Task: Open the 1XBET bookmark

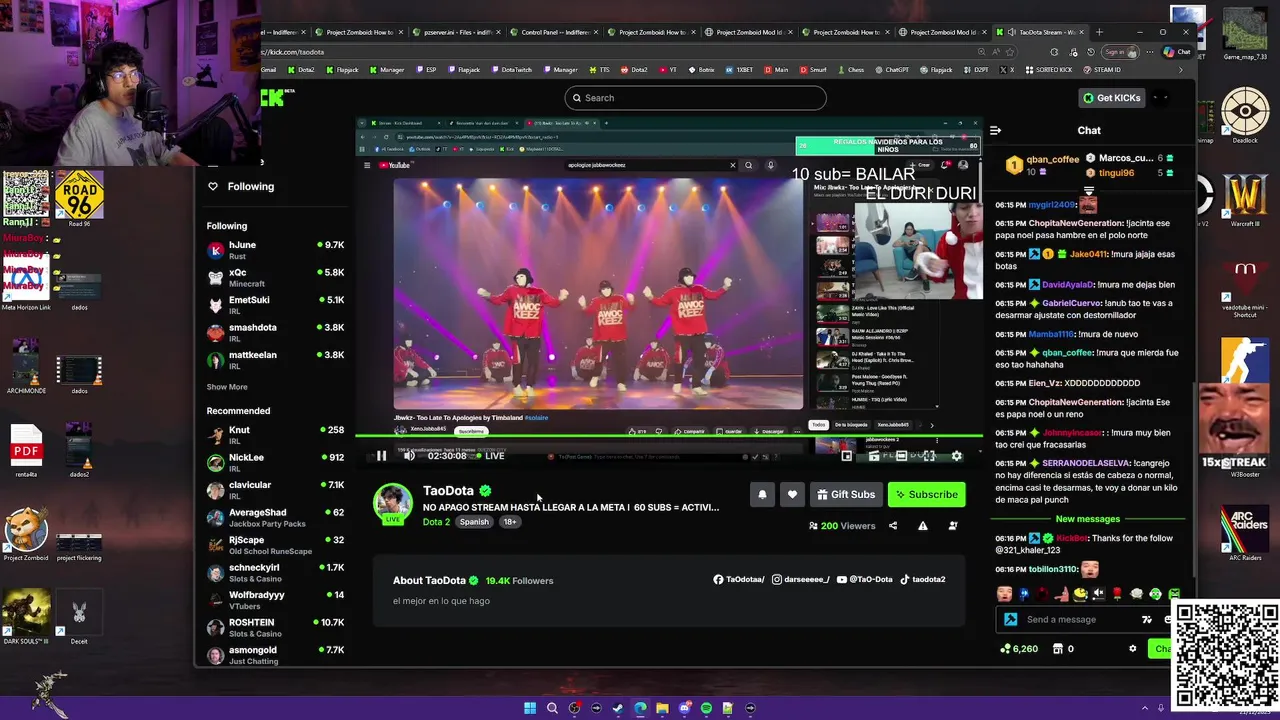Action: point(739,70)
